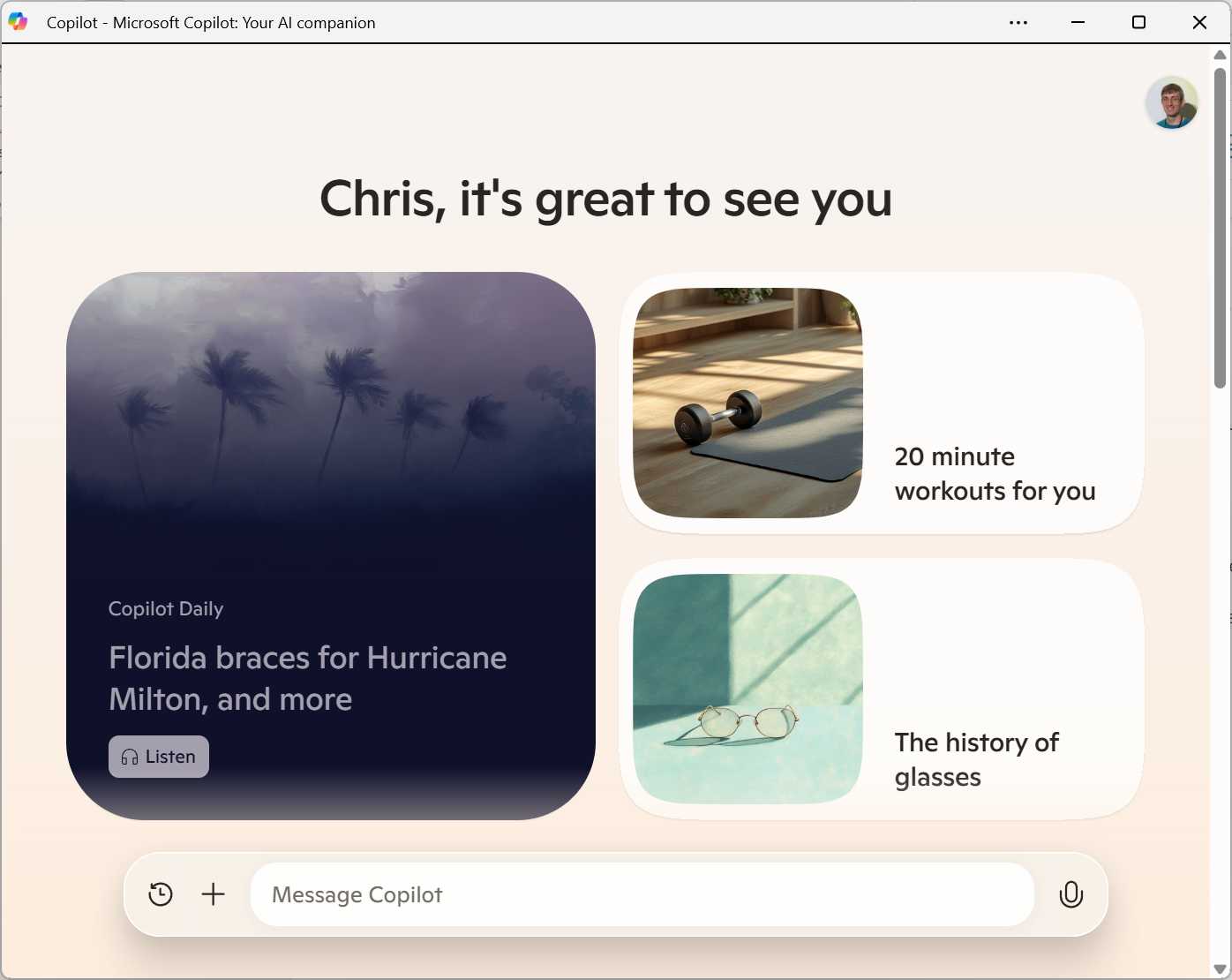The image size is (1232, 980).
Task: Minimize the Copilot window
Action: [1078, 22]
